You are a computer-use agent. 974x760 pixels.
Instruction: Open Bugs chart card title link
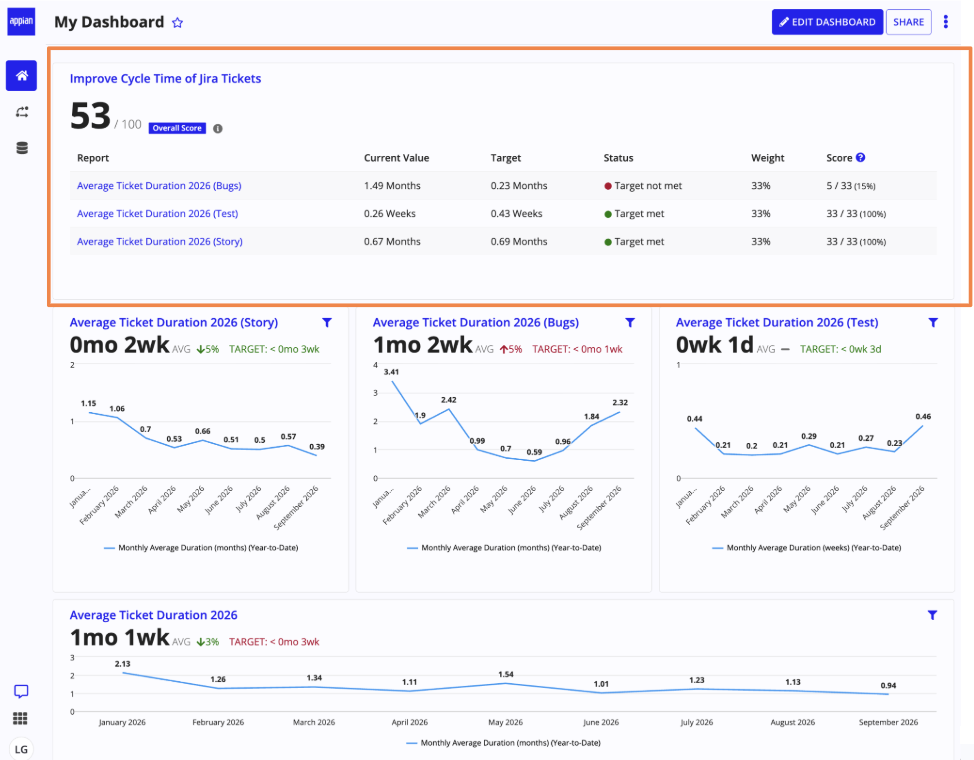click(476, 323)
